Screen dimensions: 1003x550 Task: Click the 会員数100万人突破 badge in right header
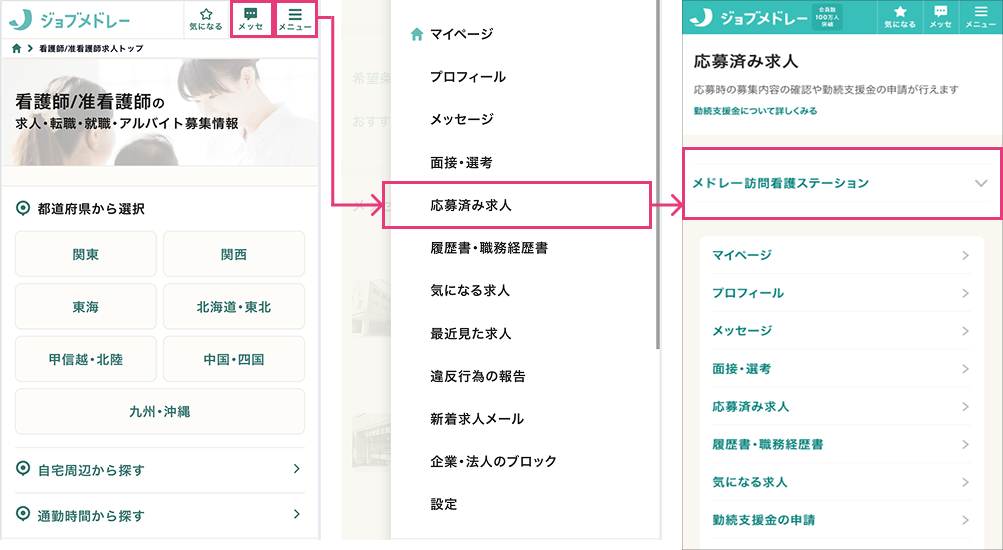coord(827,17)
